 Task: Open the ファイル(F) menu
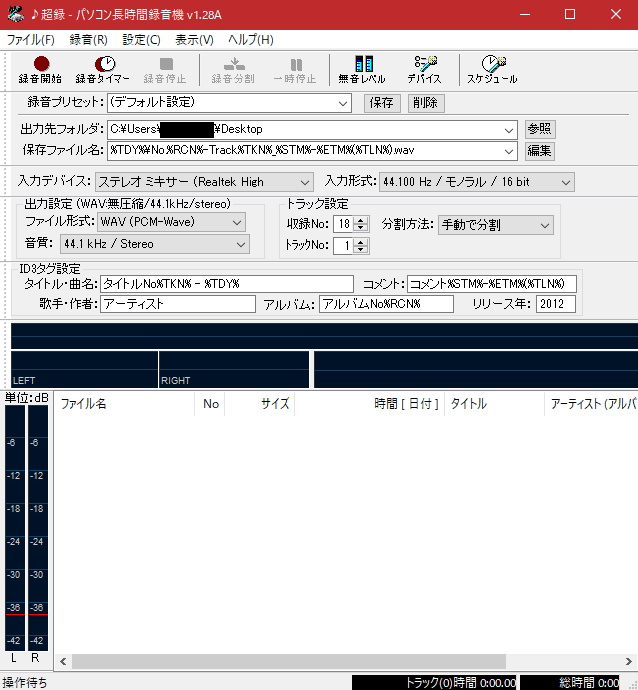coord(31,40)
